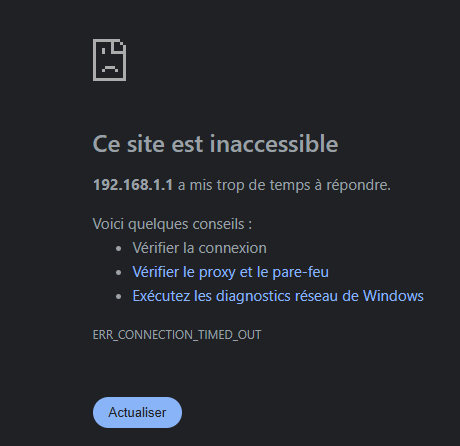This screenshot has width=460, height=446.
Task: Reload the page with the Actualiser button
Action: coord(137,412)
